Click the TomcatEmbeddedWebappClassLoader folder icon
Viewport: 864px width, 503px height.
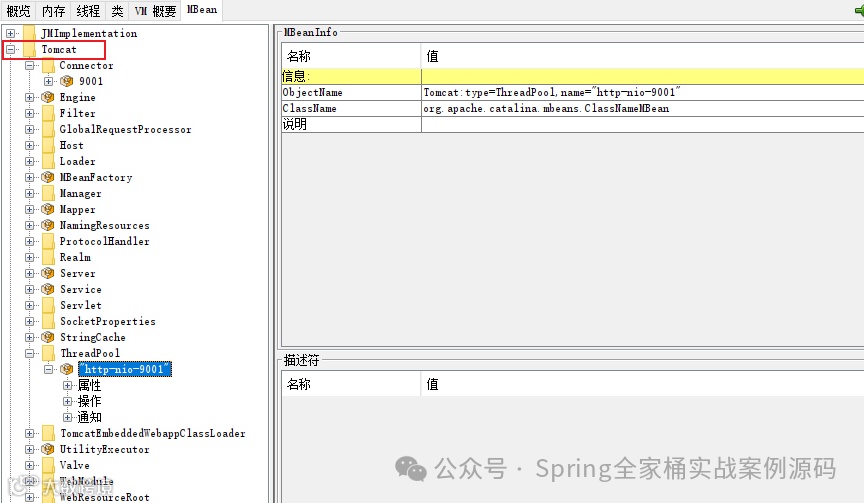coord(48,434)
